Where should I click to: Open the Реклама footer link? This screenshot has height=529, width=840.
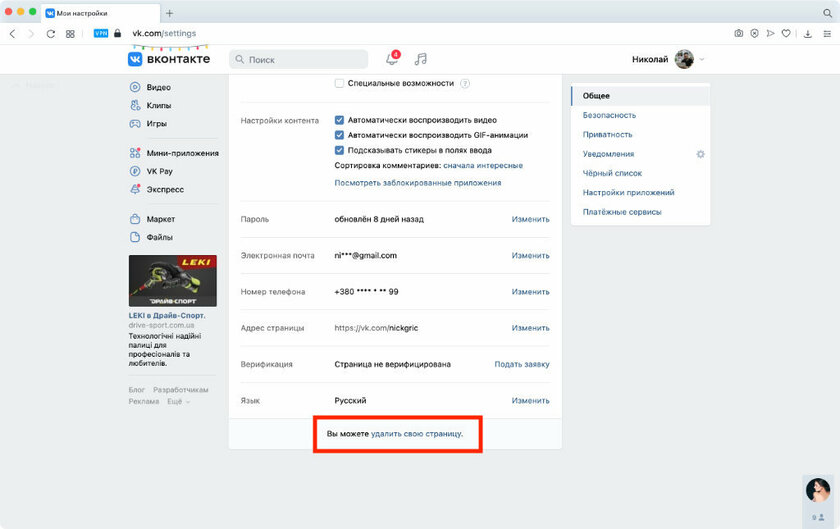(x=144, y=401)
